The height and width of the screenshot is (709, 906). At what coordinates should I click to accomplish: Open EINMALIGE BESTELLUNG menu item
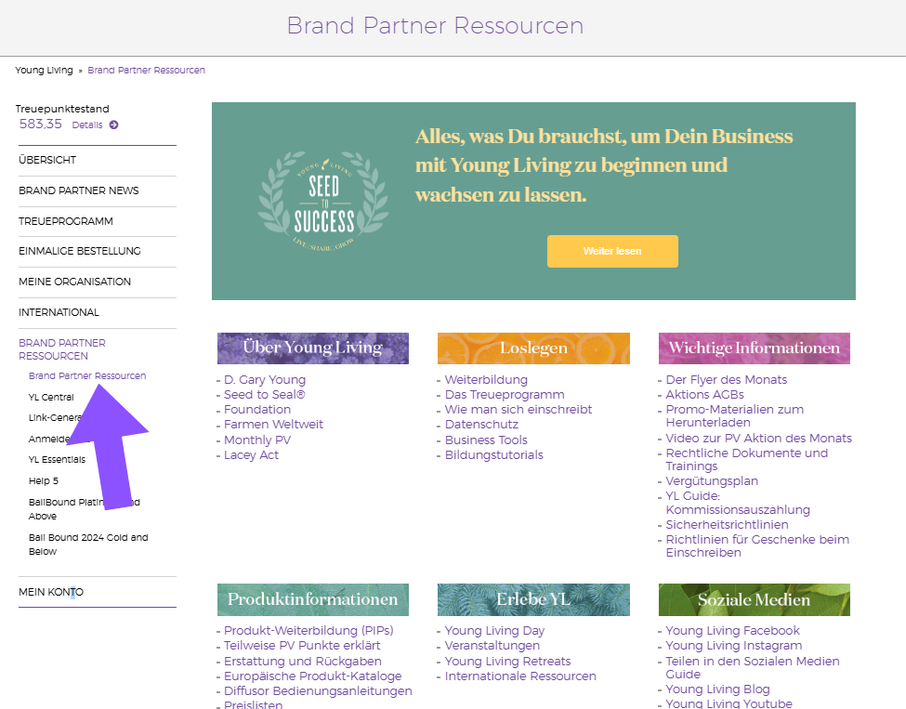[80, 251]
